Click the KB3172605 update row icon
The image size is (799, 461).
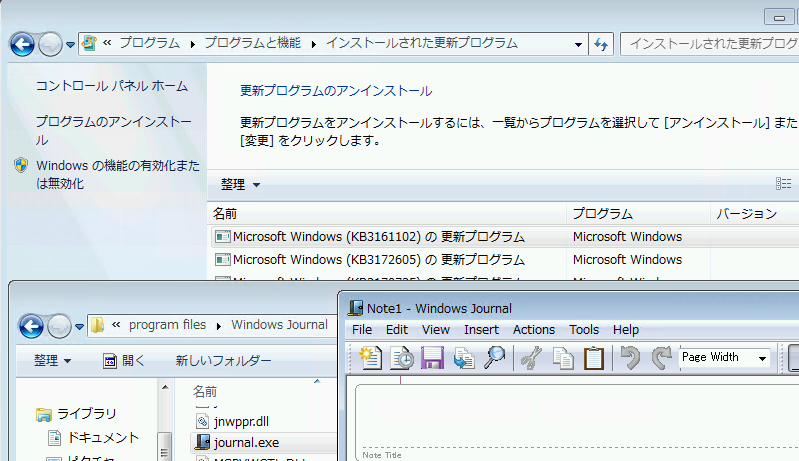(223, 260)
